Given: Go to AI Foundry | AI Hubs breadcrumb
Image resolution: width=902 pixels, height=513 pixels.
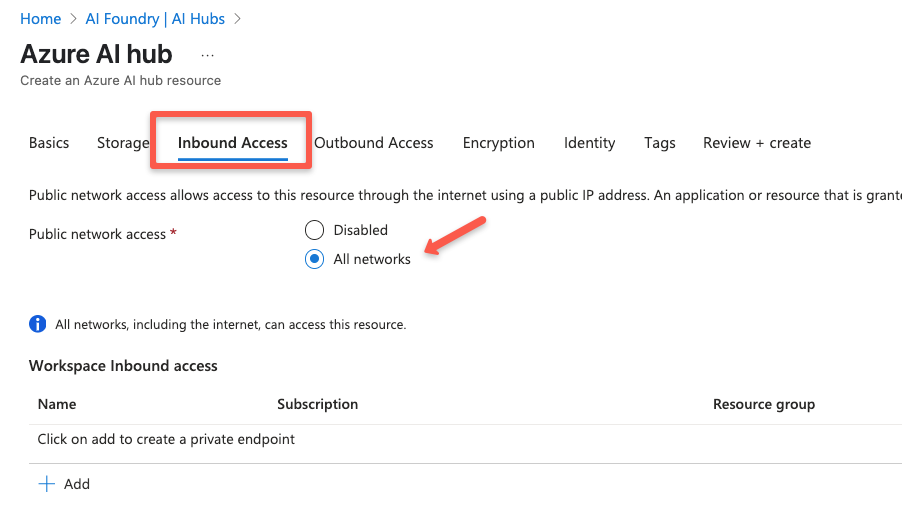Looking at the screenshot, I should [x=155, y=19].
